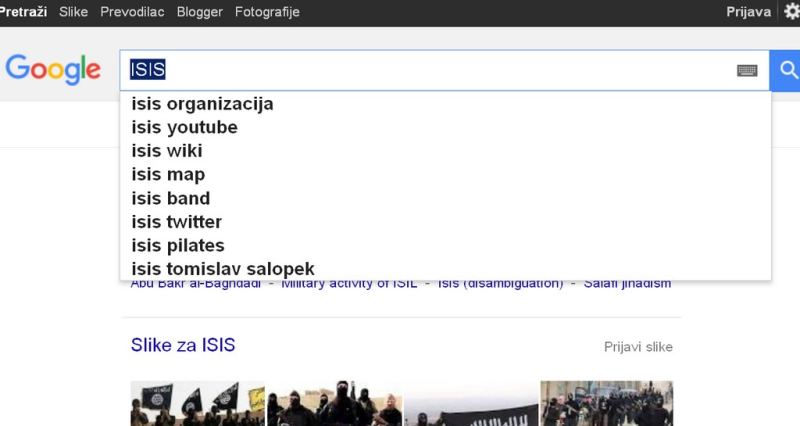
Task: Select suggestion 'isis wiki'
Action: pos(445,151)
